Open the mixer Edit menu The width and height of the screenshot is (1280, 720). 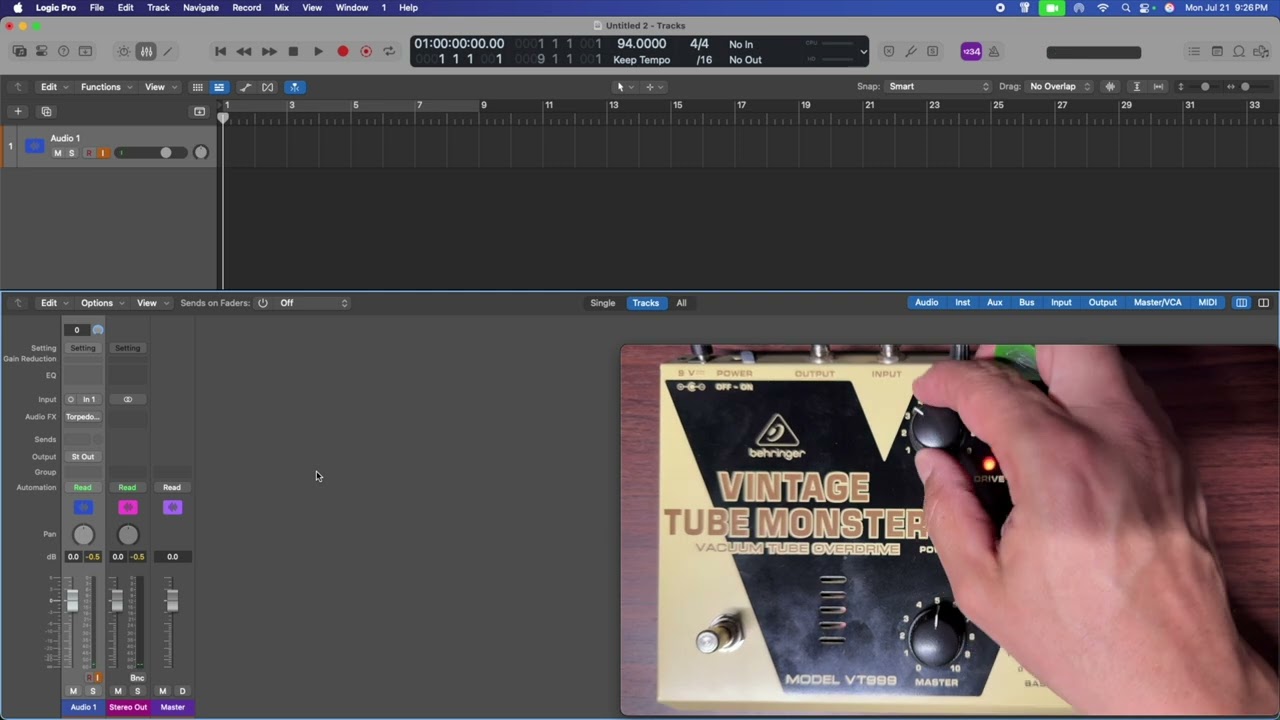(x=53, y=303)
